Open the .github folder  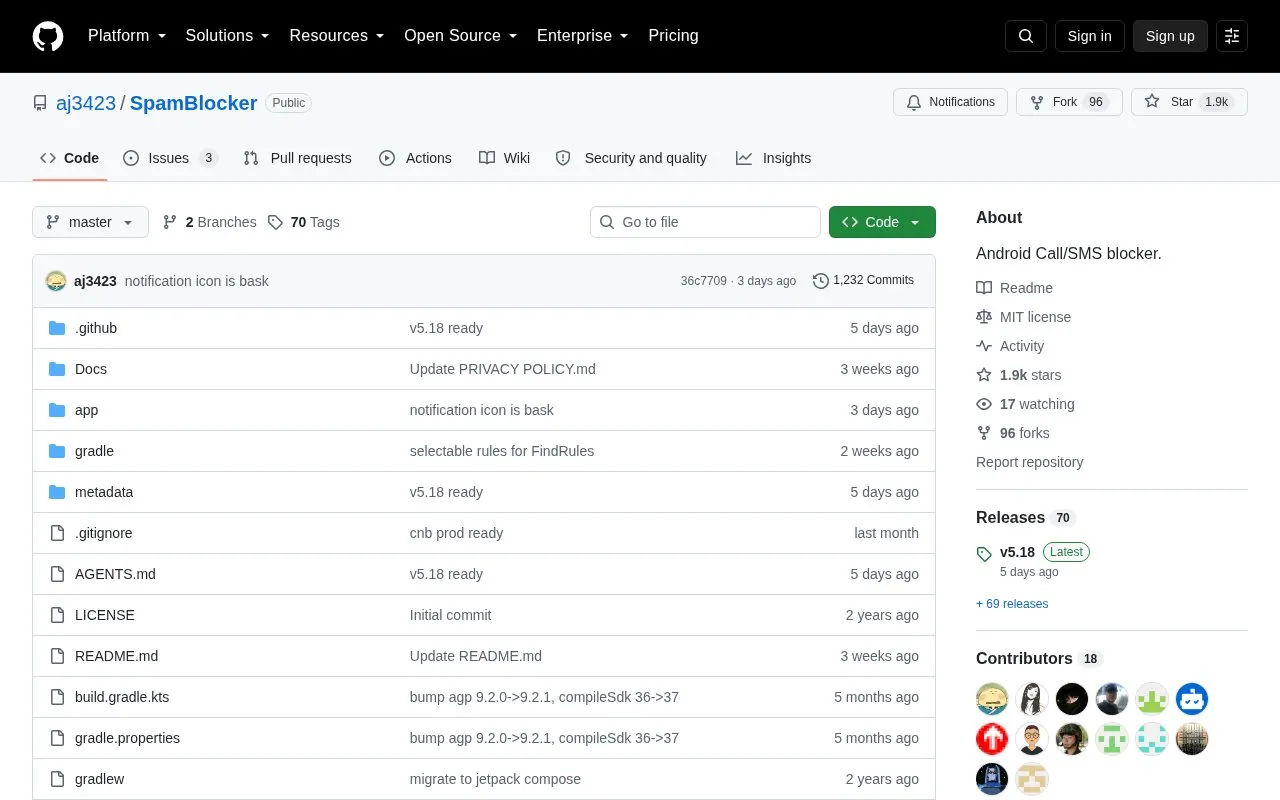tap(96, 328)
